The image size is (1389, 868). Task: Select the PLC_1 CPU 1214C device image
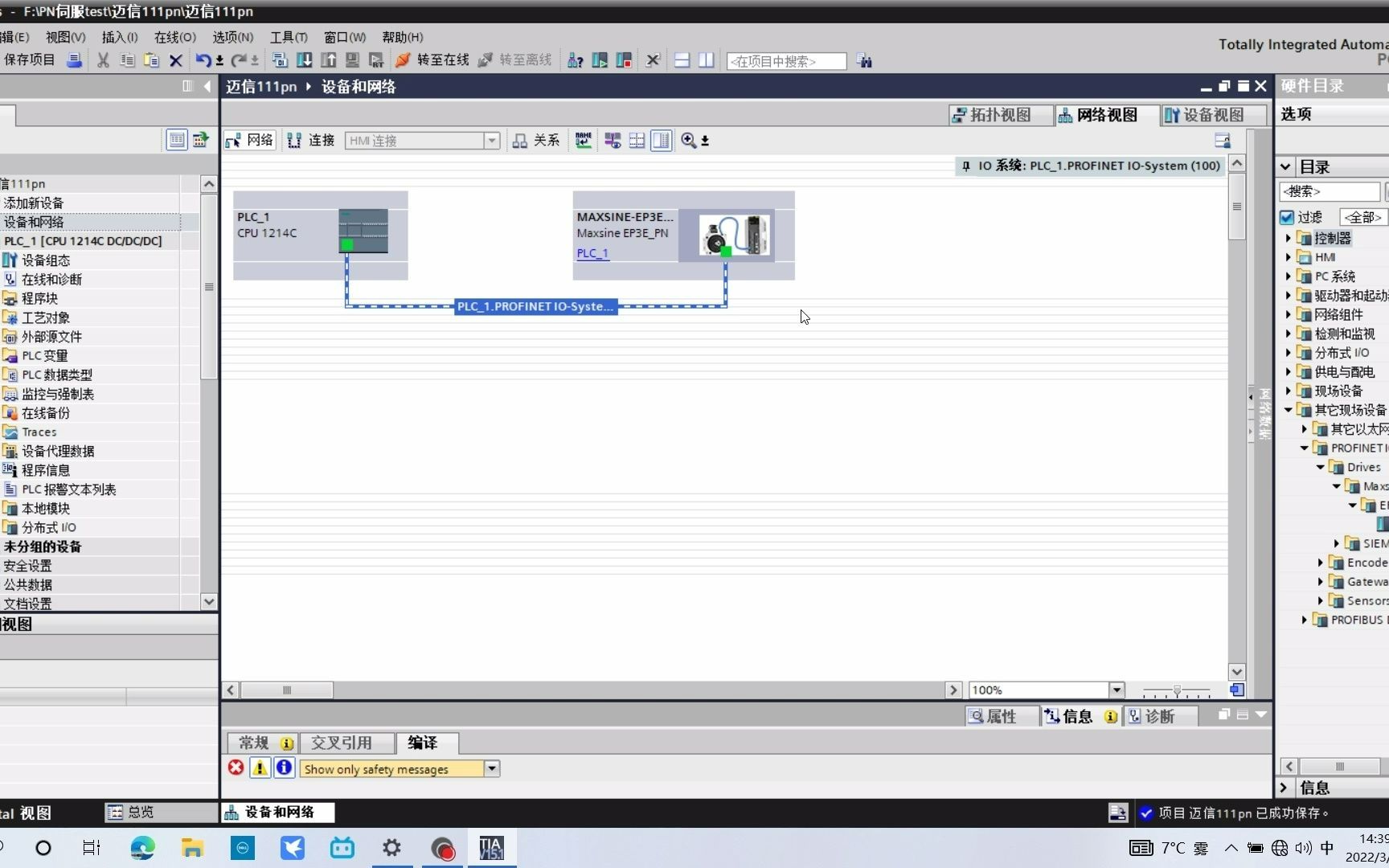(363, 231)
